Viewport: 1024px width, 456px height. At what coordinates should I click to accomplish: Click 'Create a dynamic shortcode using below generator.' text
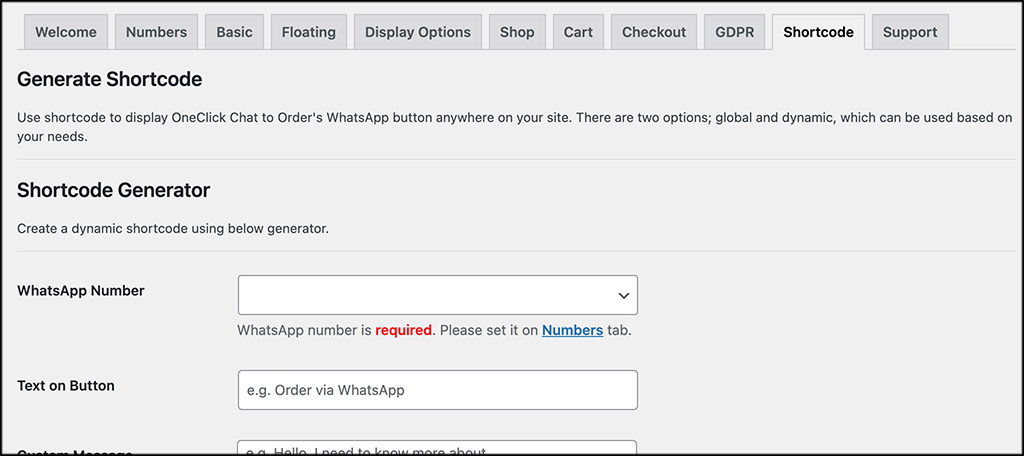[173, 229]
